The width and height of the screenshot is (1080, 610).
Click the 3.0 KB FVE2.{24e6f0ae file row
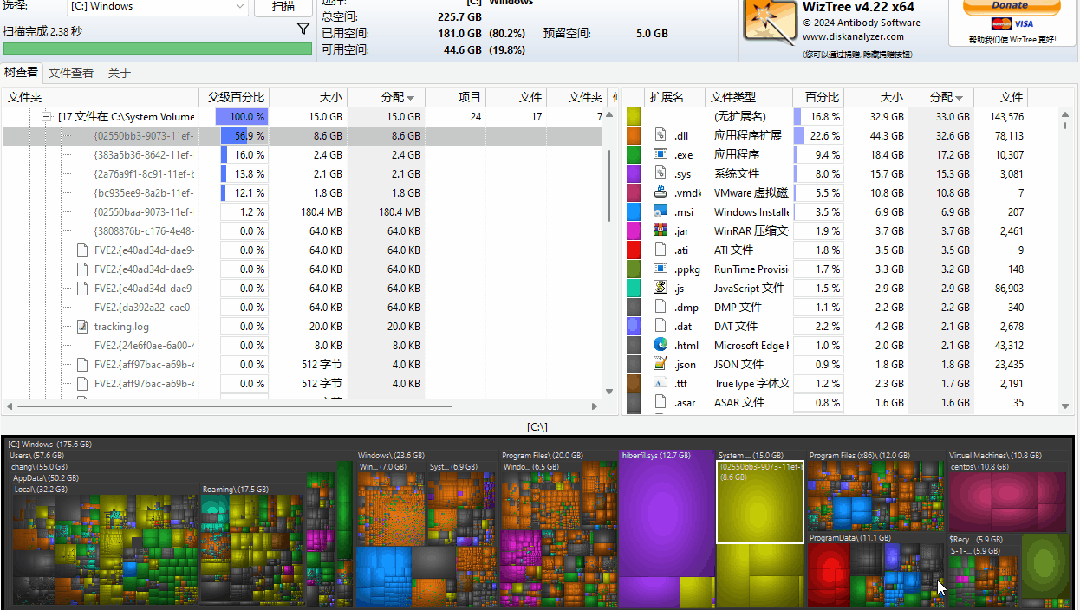302,345
